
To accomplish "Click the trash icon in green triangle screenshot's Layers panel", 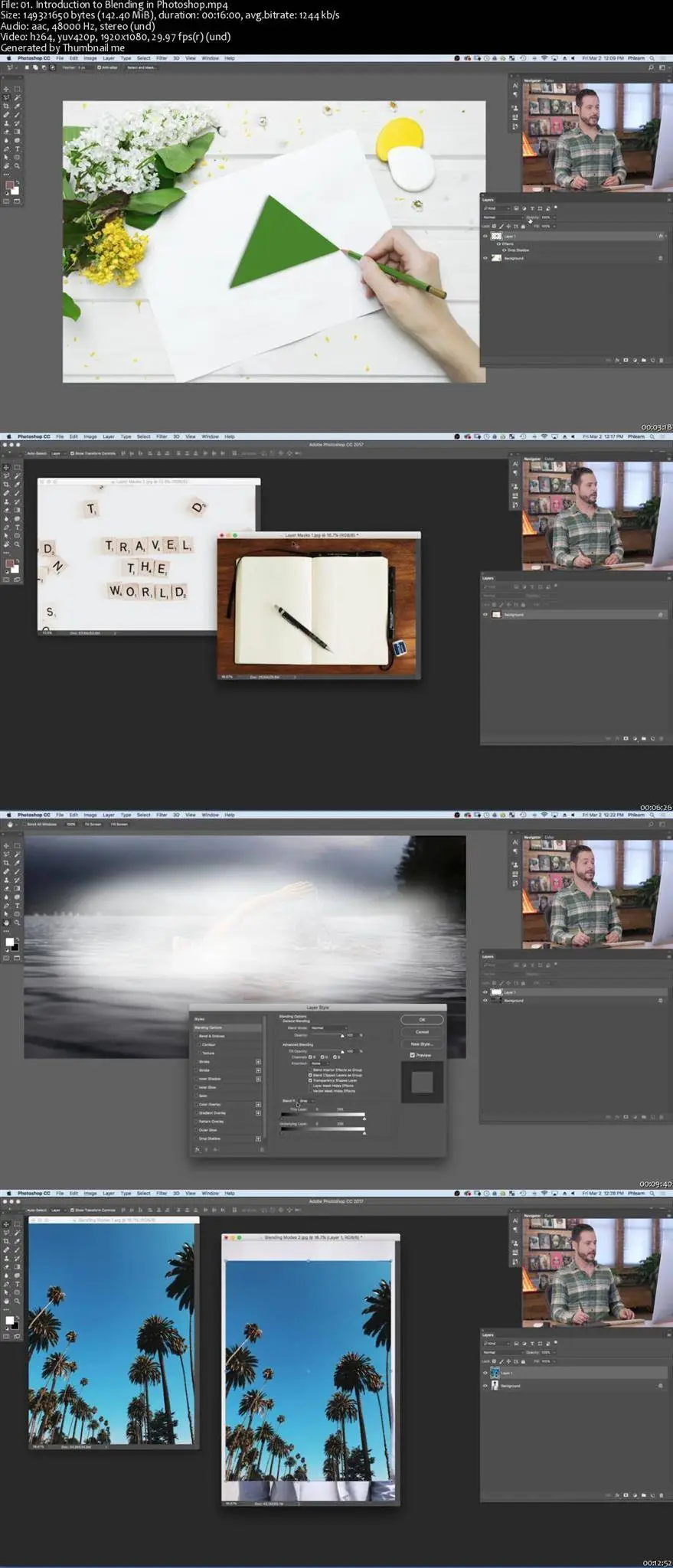I will (x=662, y=360).
